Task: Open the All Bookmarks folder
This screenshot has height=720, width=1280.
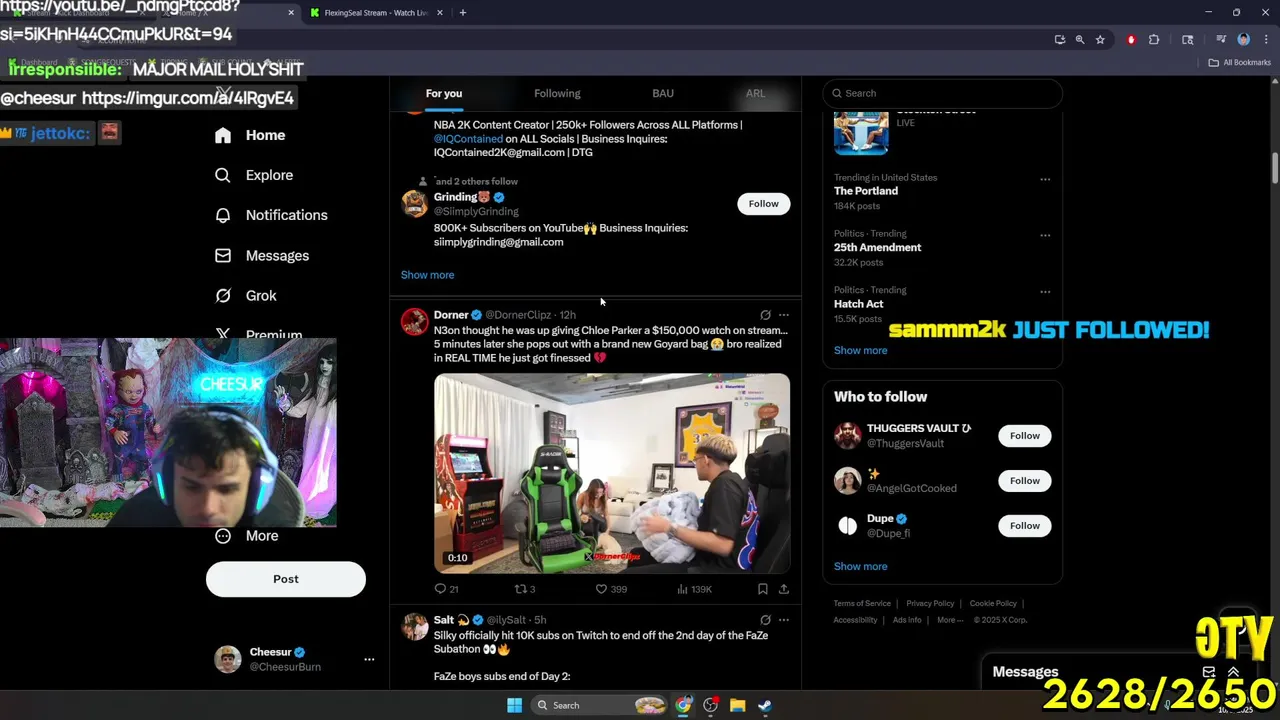Action: click(x=1240, y=62)
